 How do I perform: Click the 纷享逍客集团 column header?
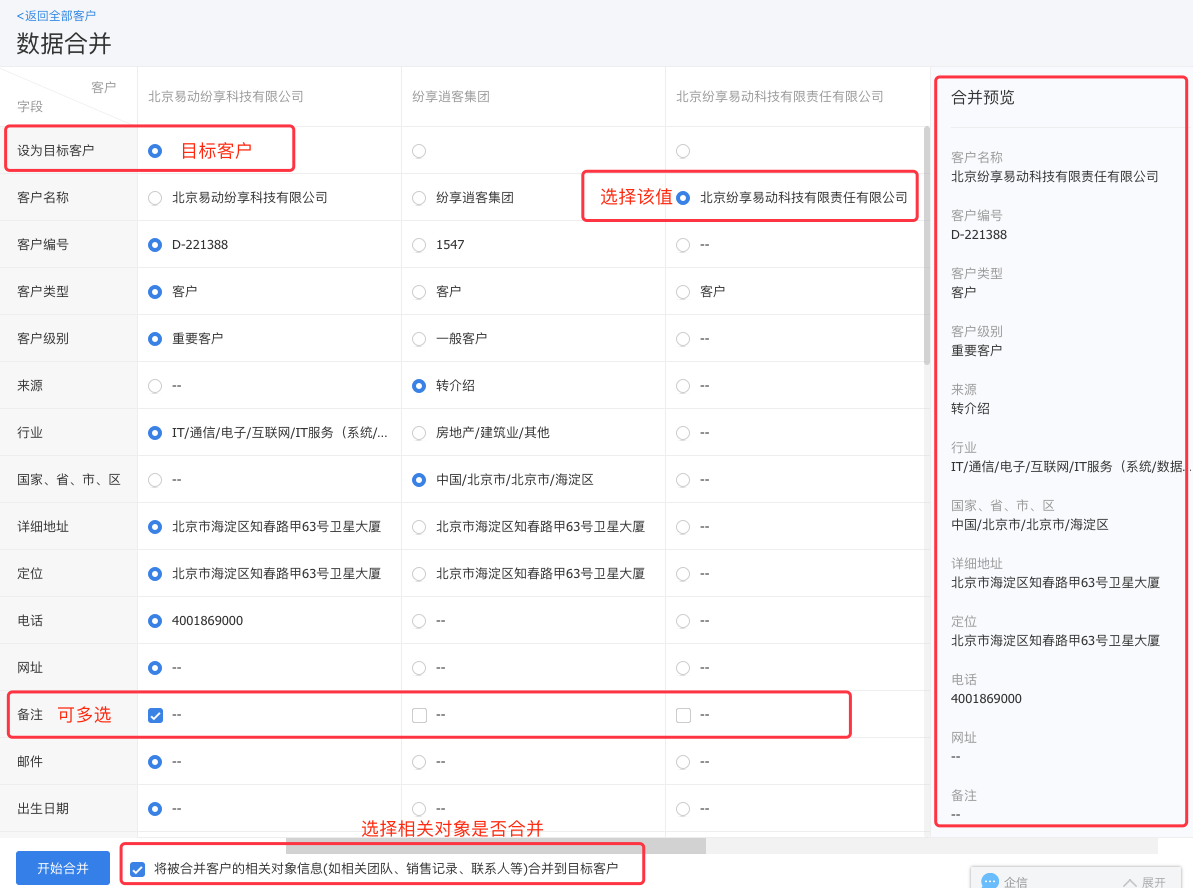click(x=451, y=97)
